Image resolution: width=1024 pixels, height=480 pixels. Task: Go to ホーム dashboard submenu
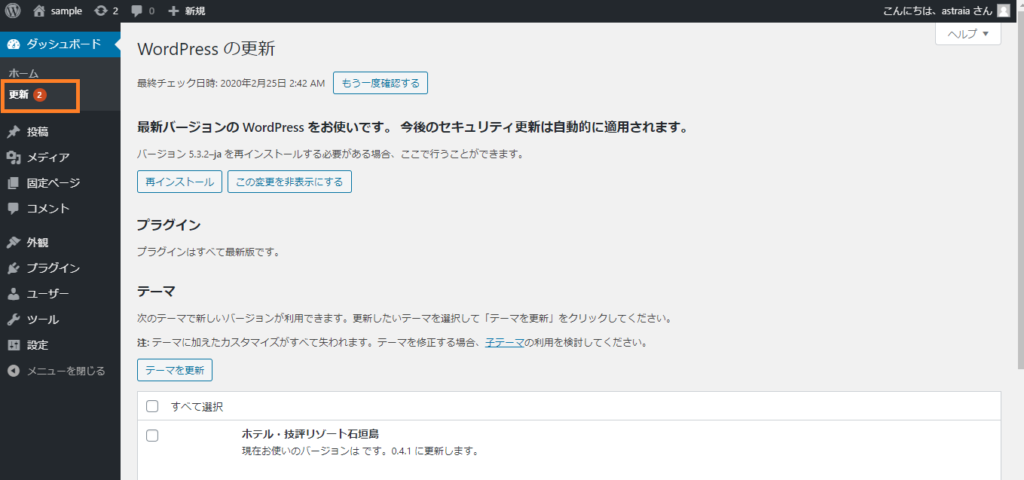tap(24, 74)
